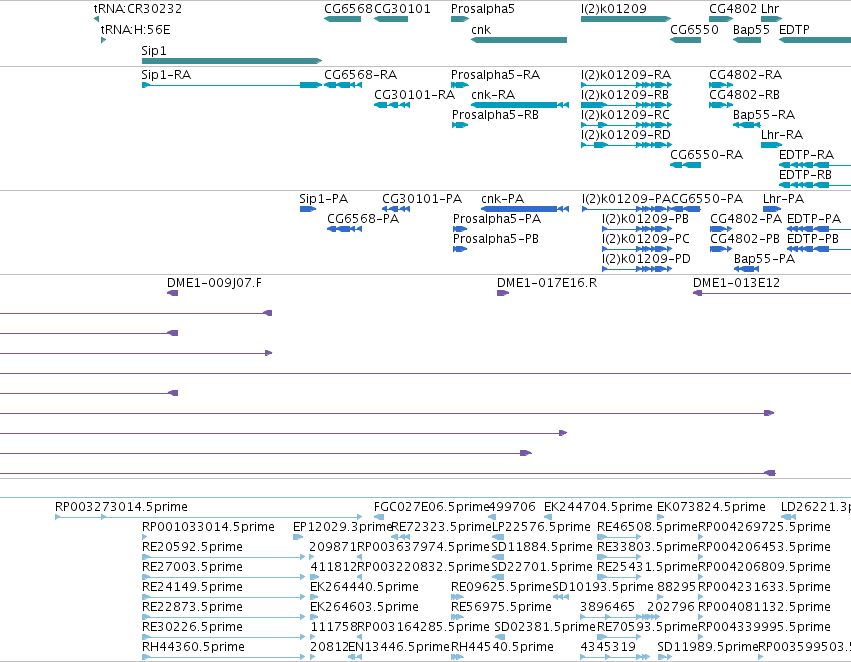Select the EK264440.5prime EST label

364,588
